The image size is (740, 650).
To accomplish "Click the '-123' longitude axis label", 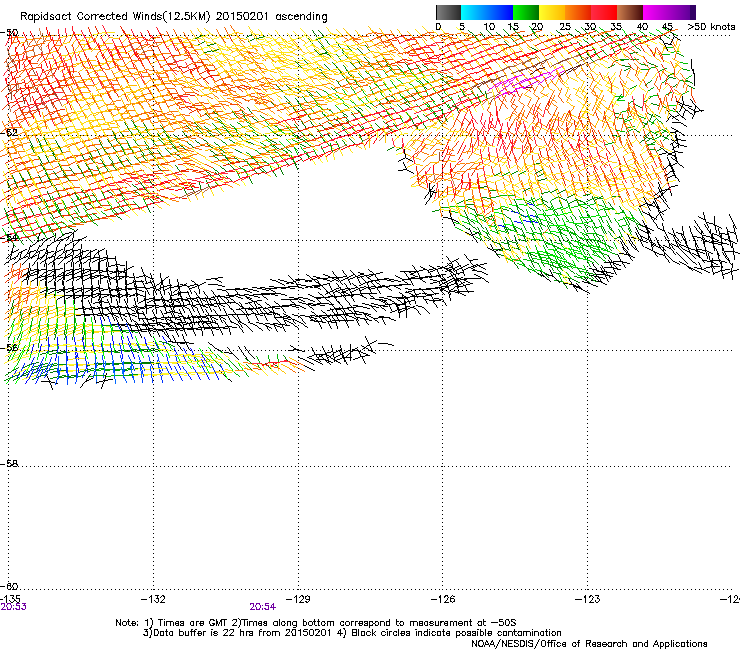I will [x=588, y=599].
